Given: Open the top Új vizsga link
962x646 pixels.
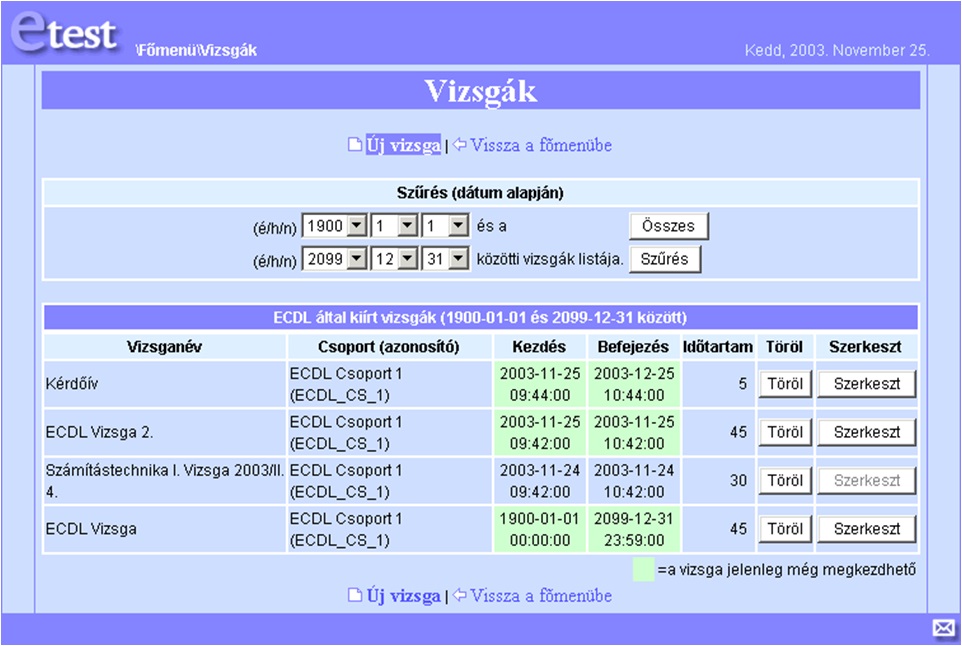Looking at the screenshot, I should [403, 145].
